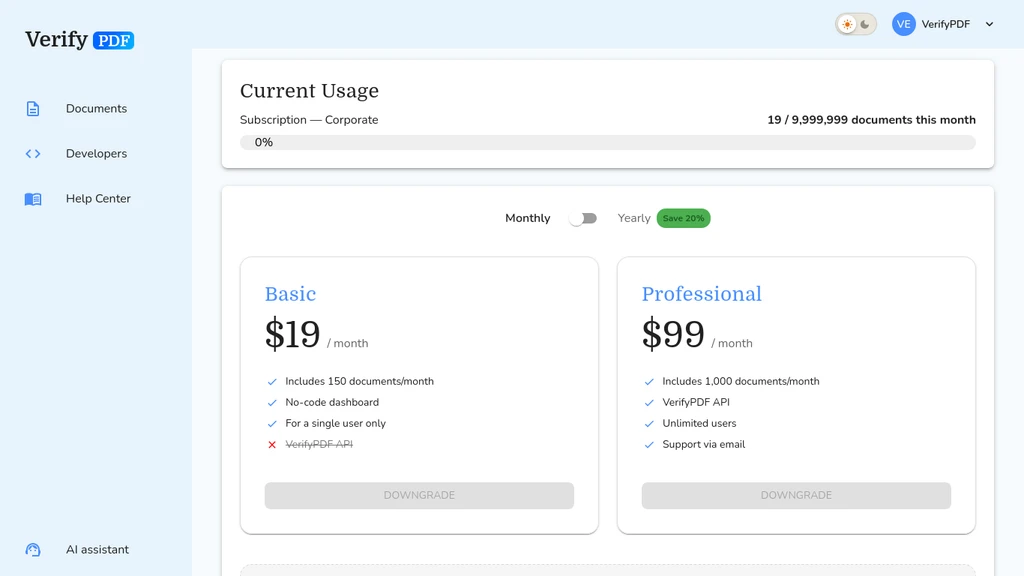Open Developers code-brackets icon
This screenshot has height=576, width=1024.
click(33, 153)
